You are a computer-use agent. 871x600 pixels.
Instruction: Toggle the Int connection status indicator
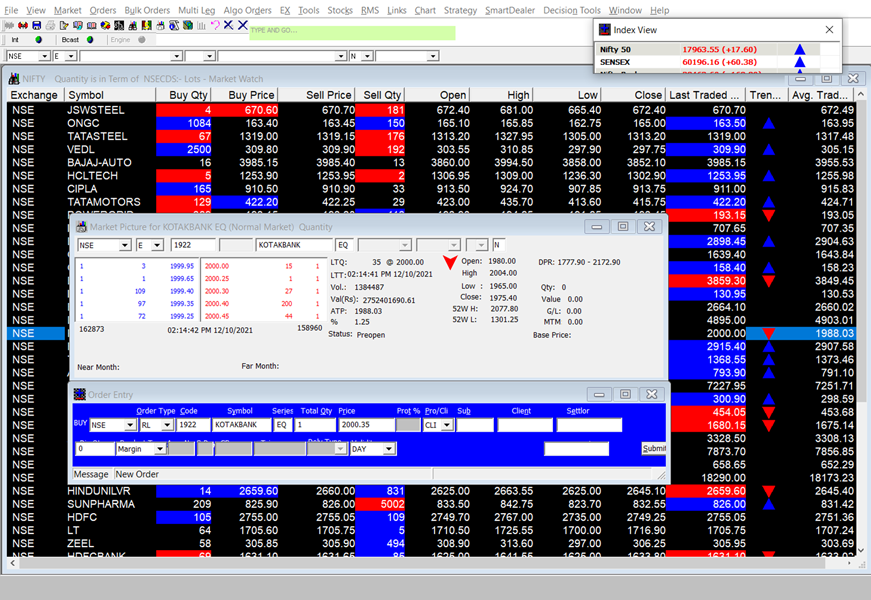(x=38, y=40)
